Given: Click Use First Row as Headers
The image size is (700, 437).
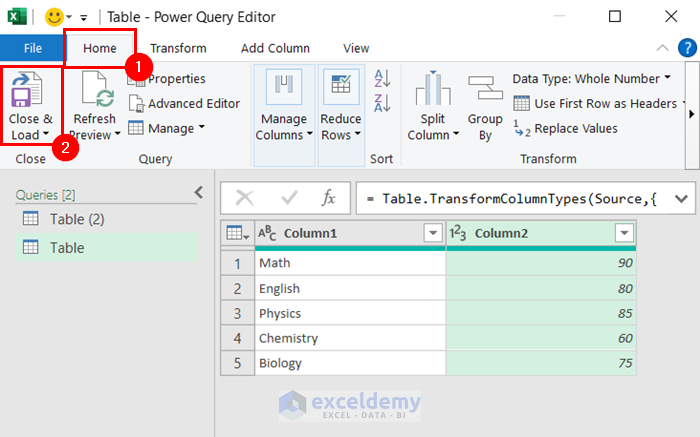Looking at the screenshot, I should [x=596, y=104].
